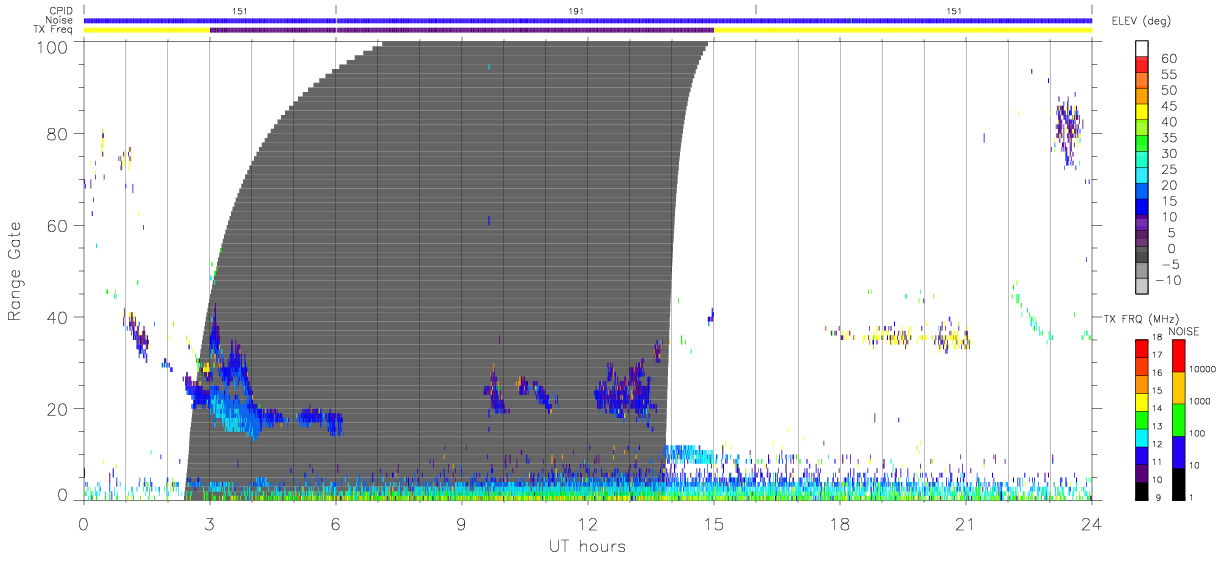Click the "NOISE" legend title
1228x567 pixels.
1183,331
